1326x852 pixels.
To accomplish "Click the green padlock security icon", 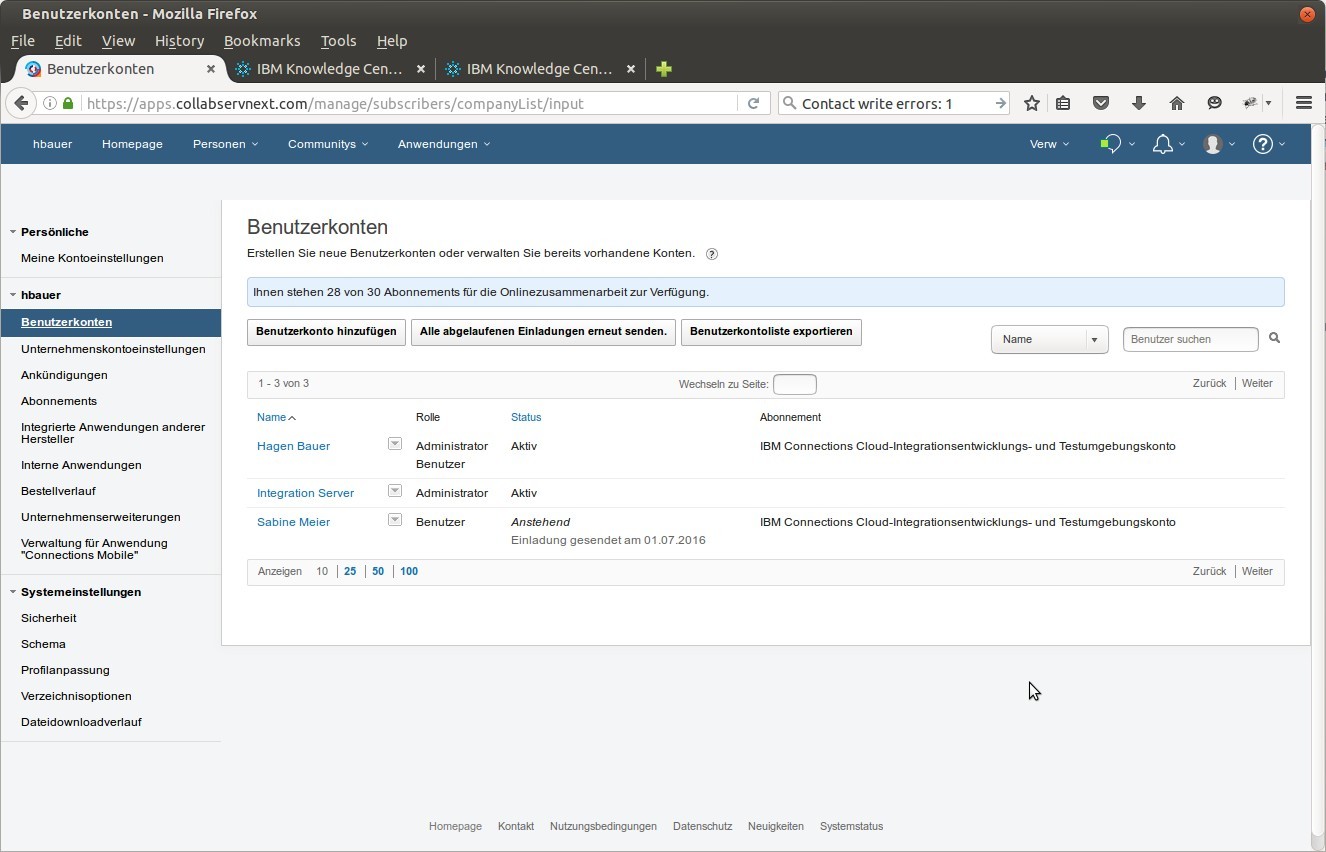I will click(68, 103).
